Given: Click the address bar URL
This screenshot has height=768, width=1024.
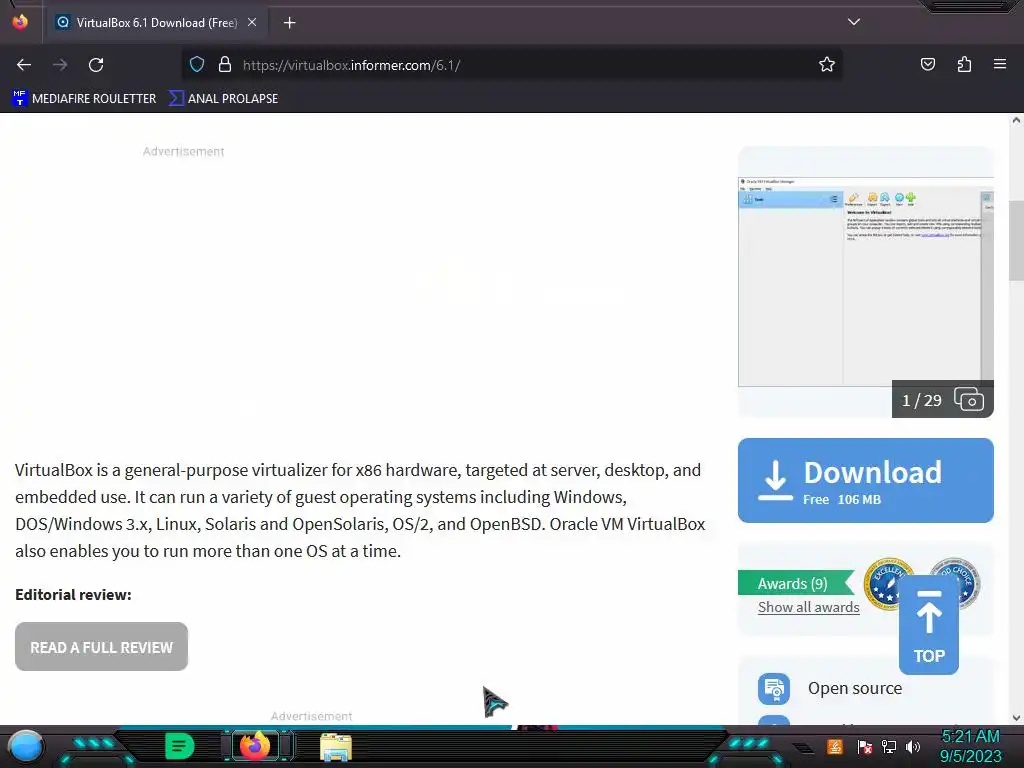Looking at the screenshot, I should pyautogui.click(x=351, y=65).
